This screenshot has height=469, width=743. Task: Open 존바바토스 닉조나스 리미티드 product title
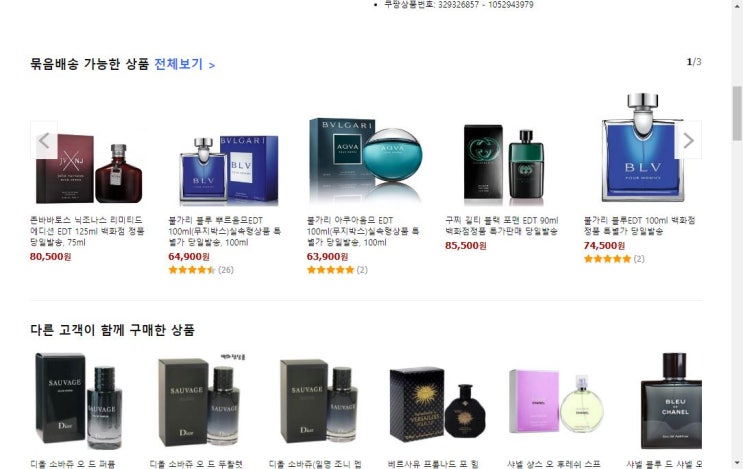coord(87,231)
